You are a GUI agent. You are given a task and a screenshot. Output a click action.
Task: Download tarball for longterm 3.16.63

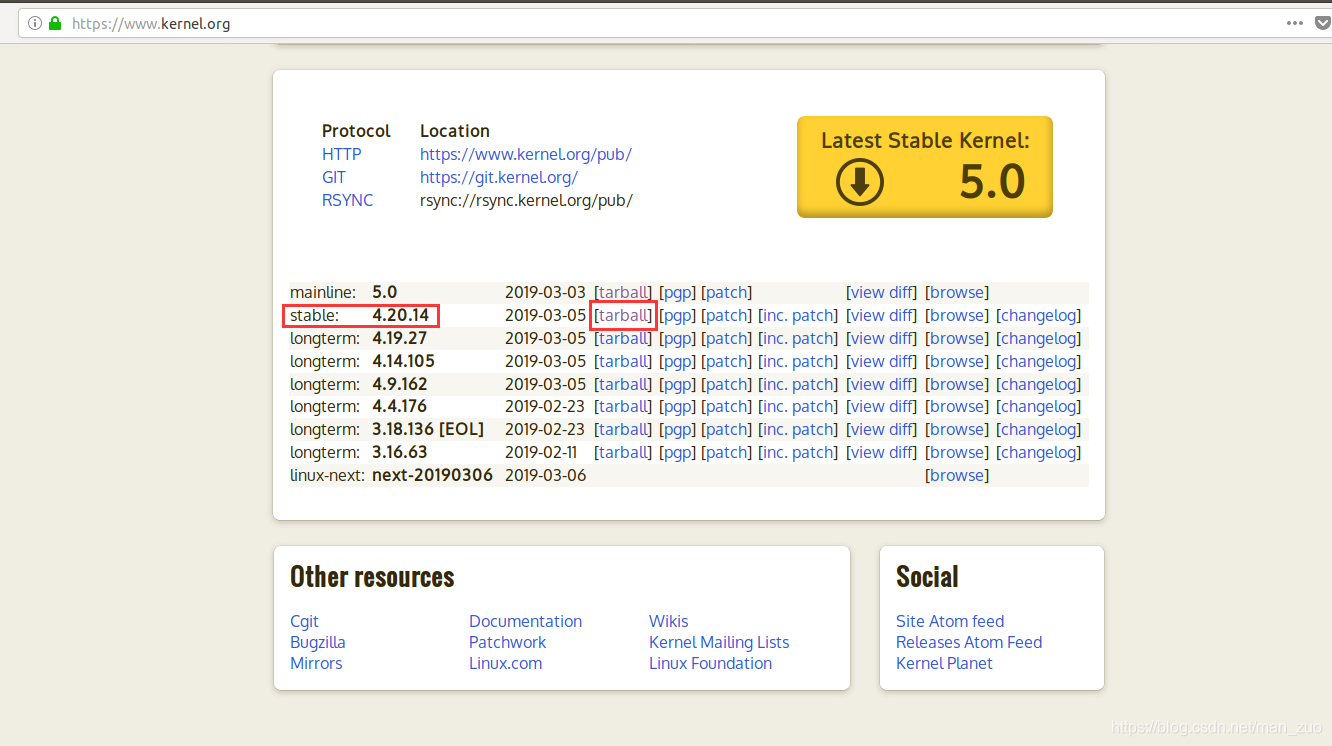pos(623,452)
